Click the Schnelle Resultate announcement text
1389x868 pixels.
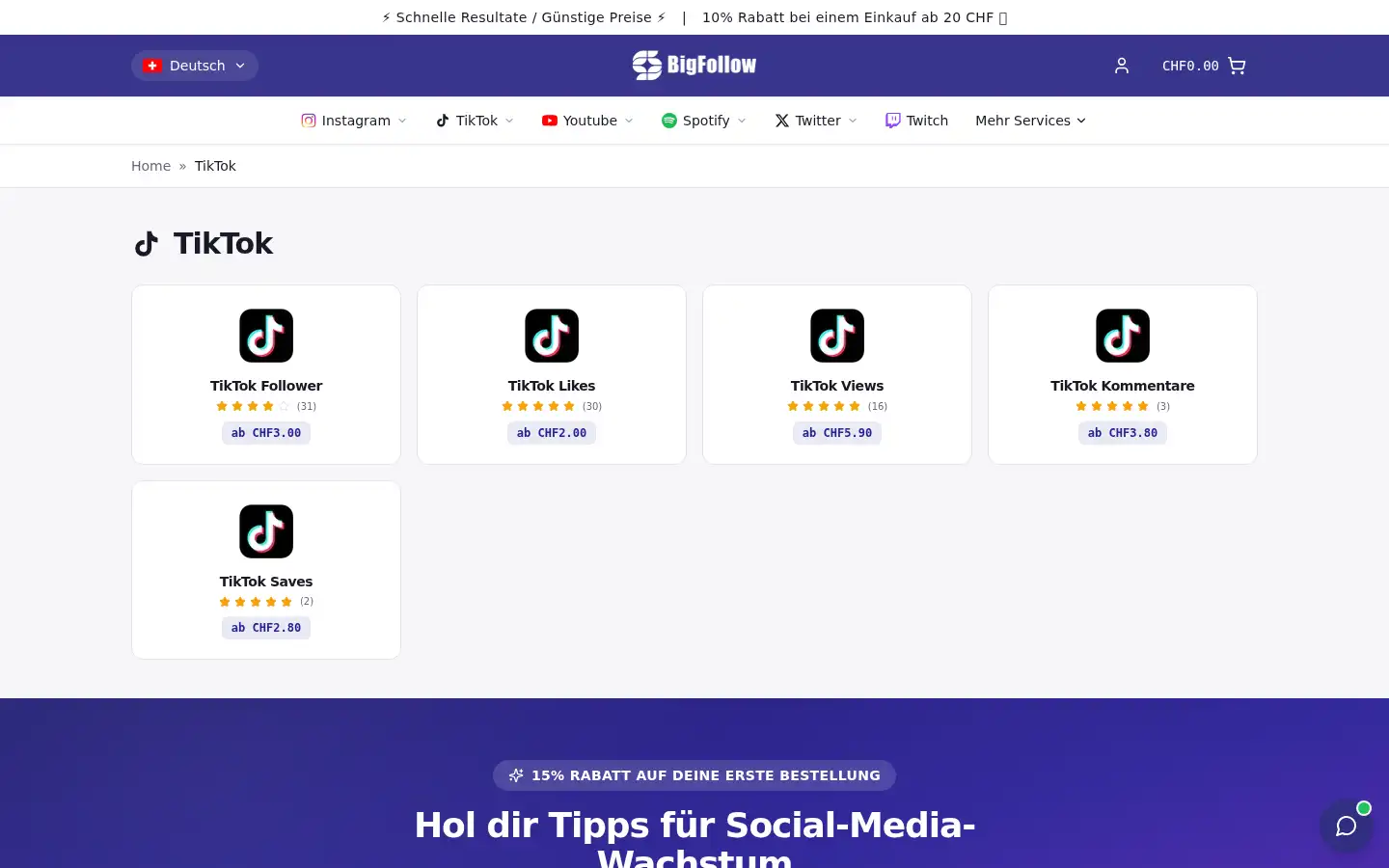click(524, 17)
